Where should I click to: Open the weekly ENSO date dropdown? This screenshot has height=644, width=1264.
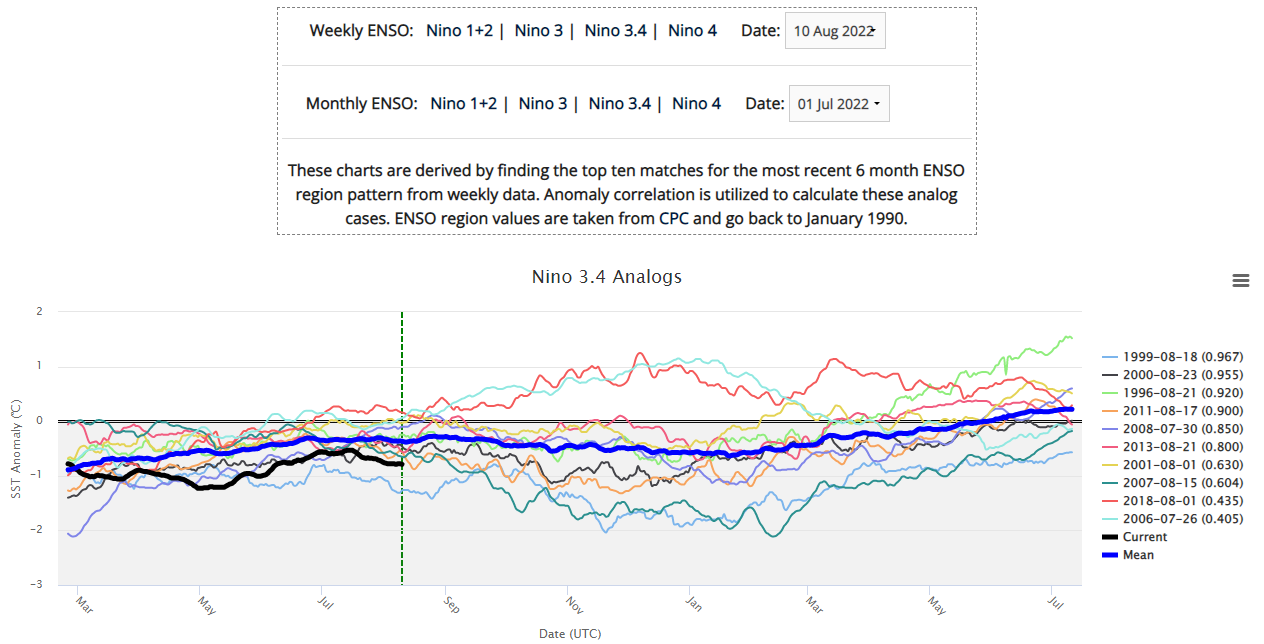tap(834, 31)
